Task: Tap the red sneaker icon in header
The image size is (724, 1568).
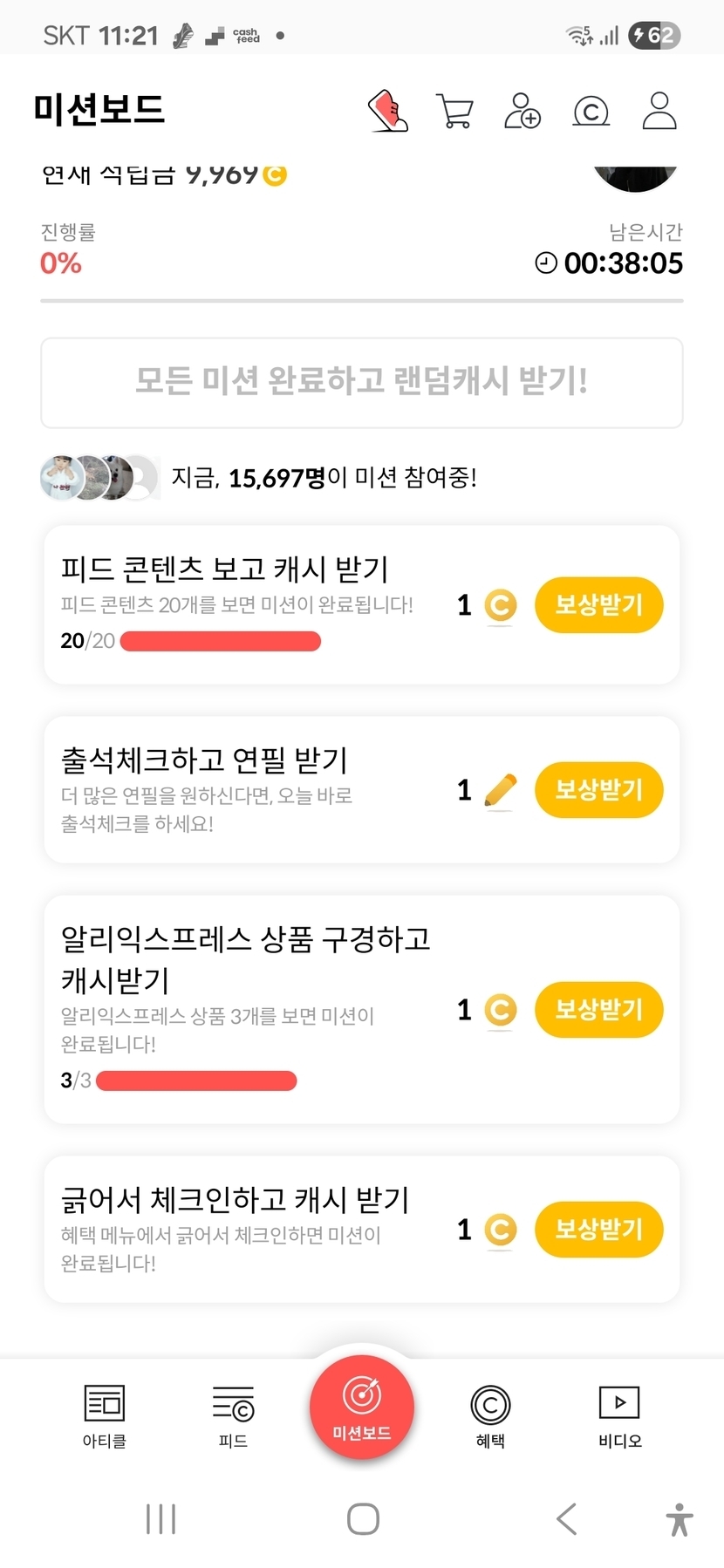Action: coord(388,111)
